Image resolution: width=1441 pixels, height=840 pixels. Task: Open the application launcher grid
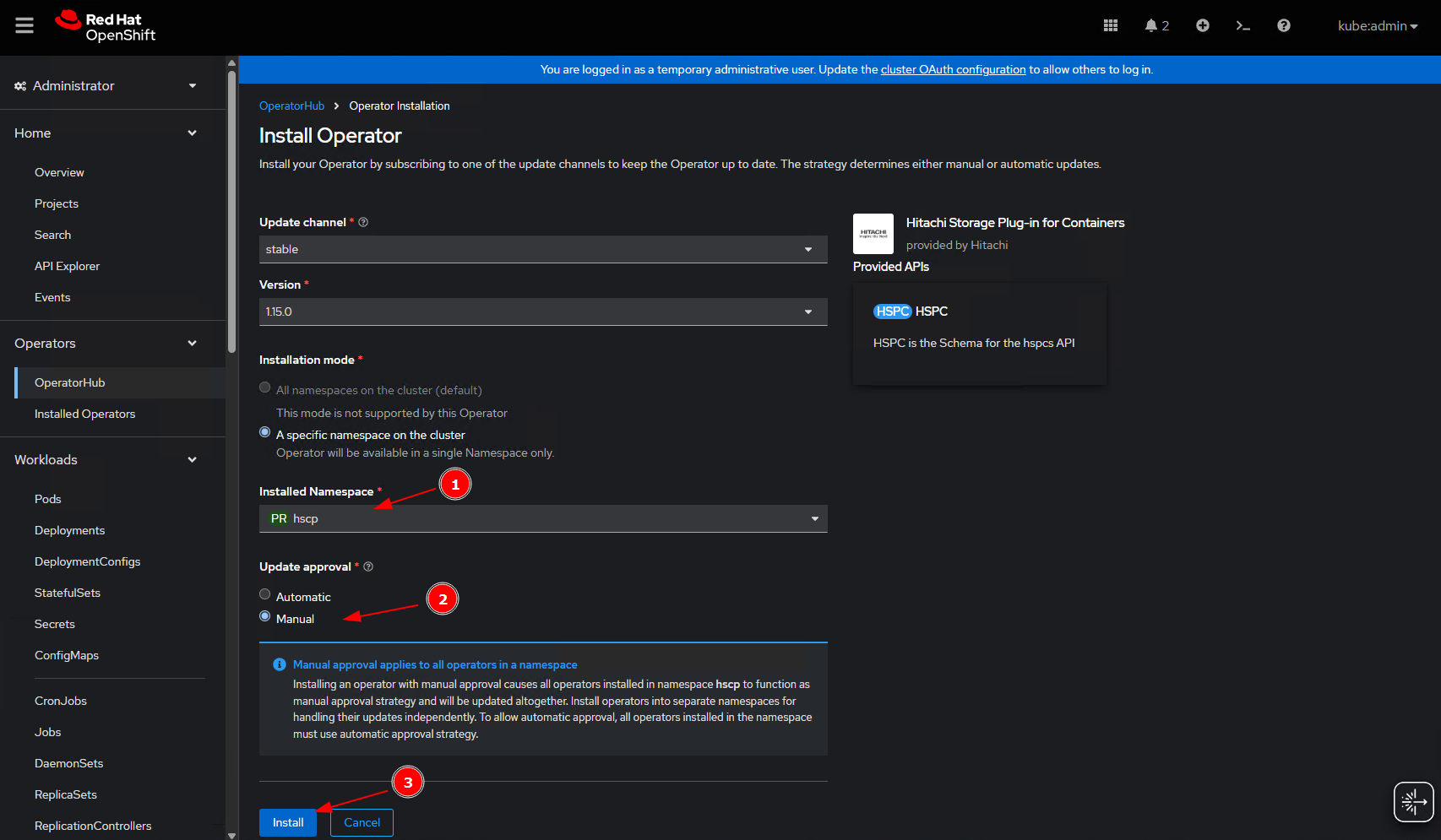point(1111,25)
